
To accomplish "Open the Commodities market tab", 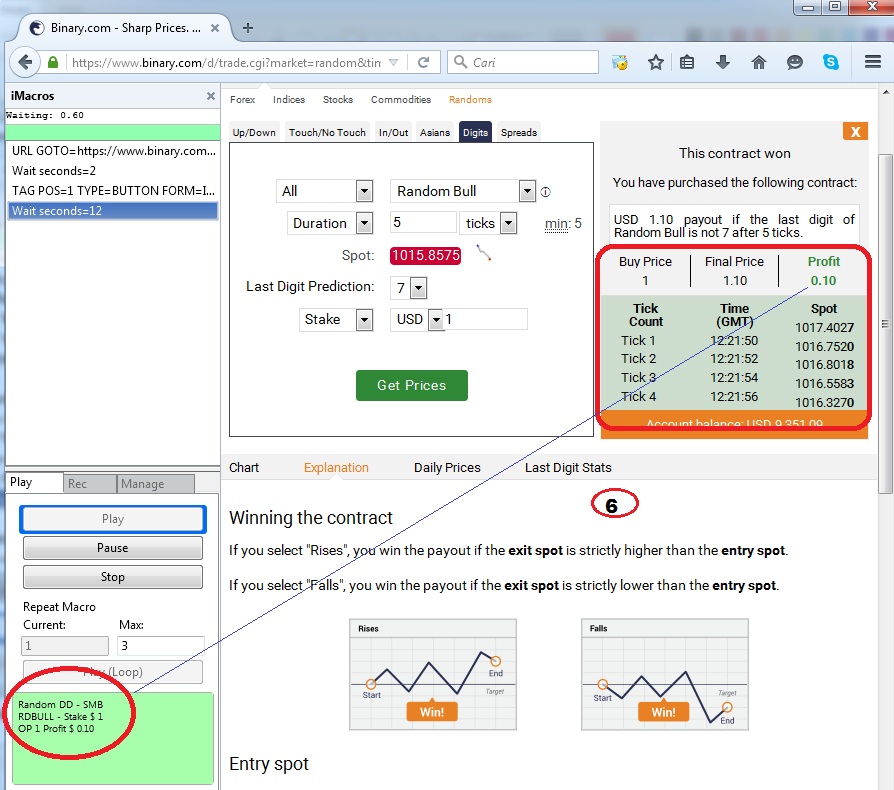I will click(401, 99).
